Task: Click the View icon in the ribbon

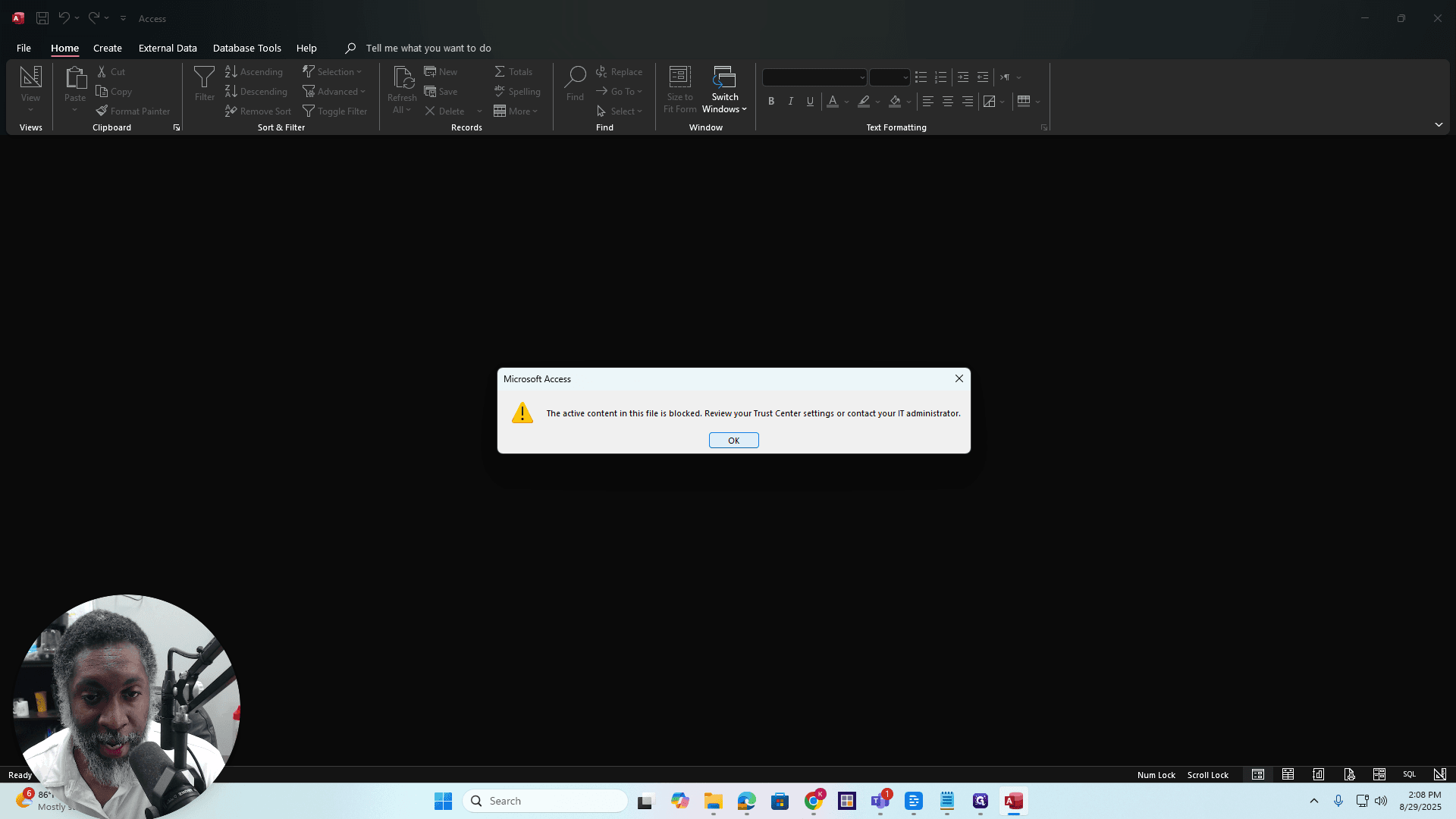Action: (30, 77)
